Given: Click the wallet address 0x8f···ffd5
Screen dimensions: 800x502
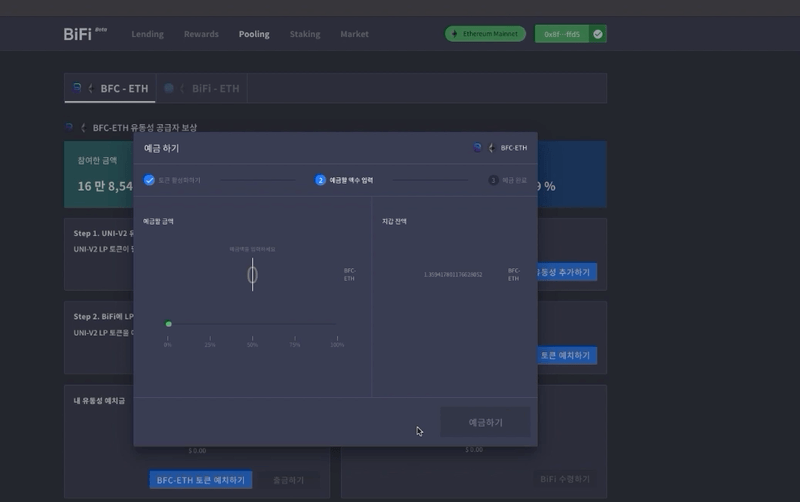Looking at the screenshot, I should [562, 34].
